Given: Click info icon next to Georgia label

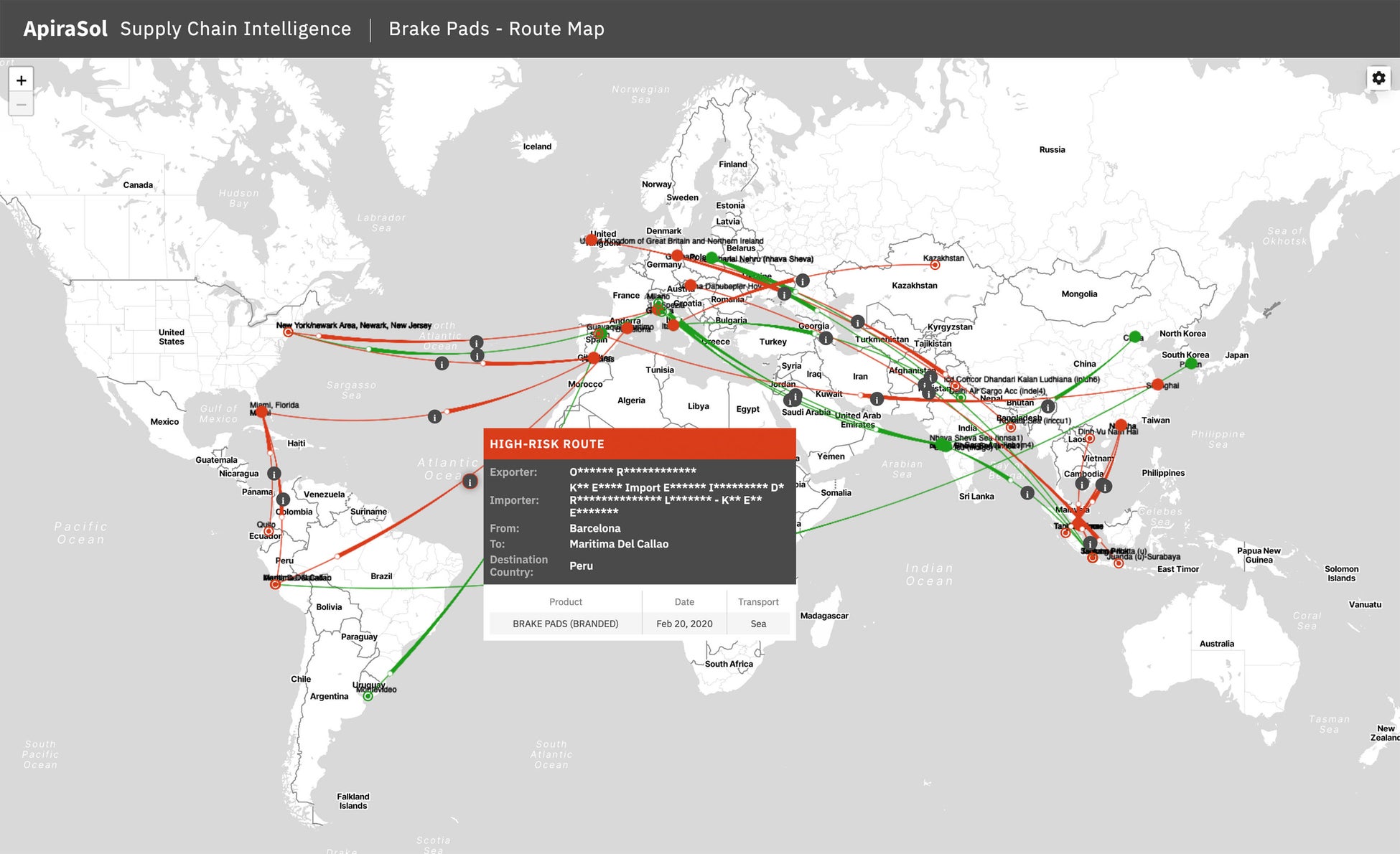Looking at the screenshot, I should click(x=826, y=338).
